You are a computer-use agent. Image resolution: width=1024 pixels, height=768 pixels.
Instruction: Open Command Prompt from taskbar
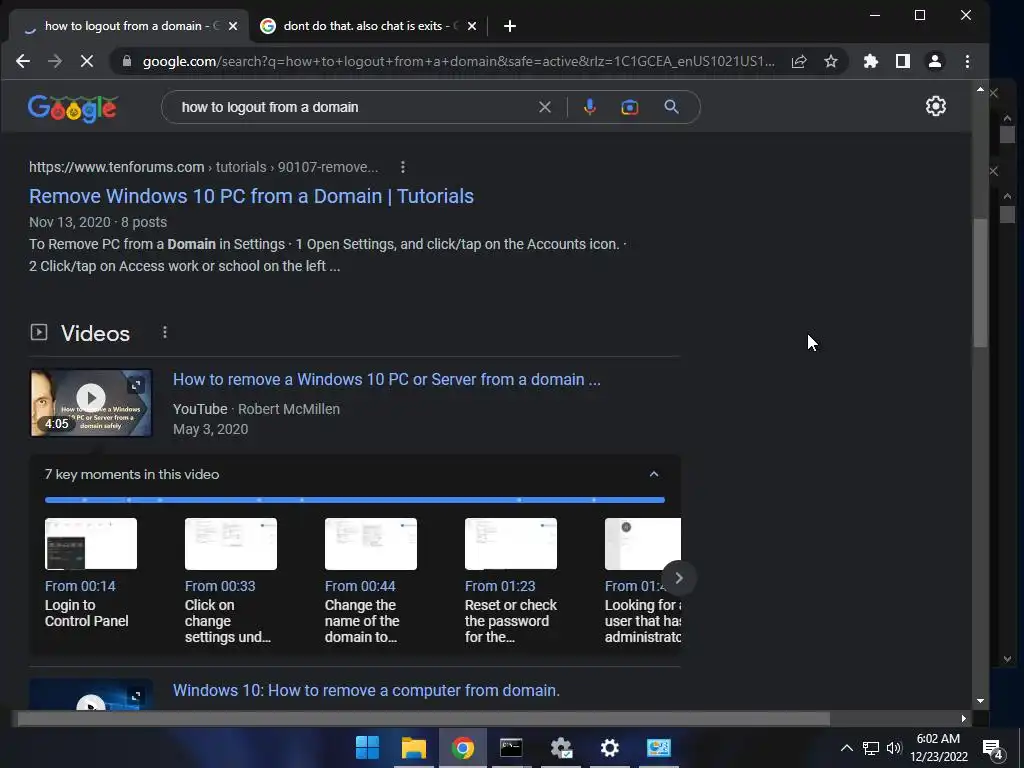[x=511, y=748]
